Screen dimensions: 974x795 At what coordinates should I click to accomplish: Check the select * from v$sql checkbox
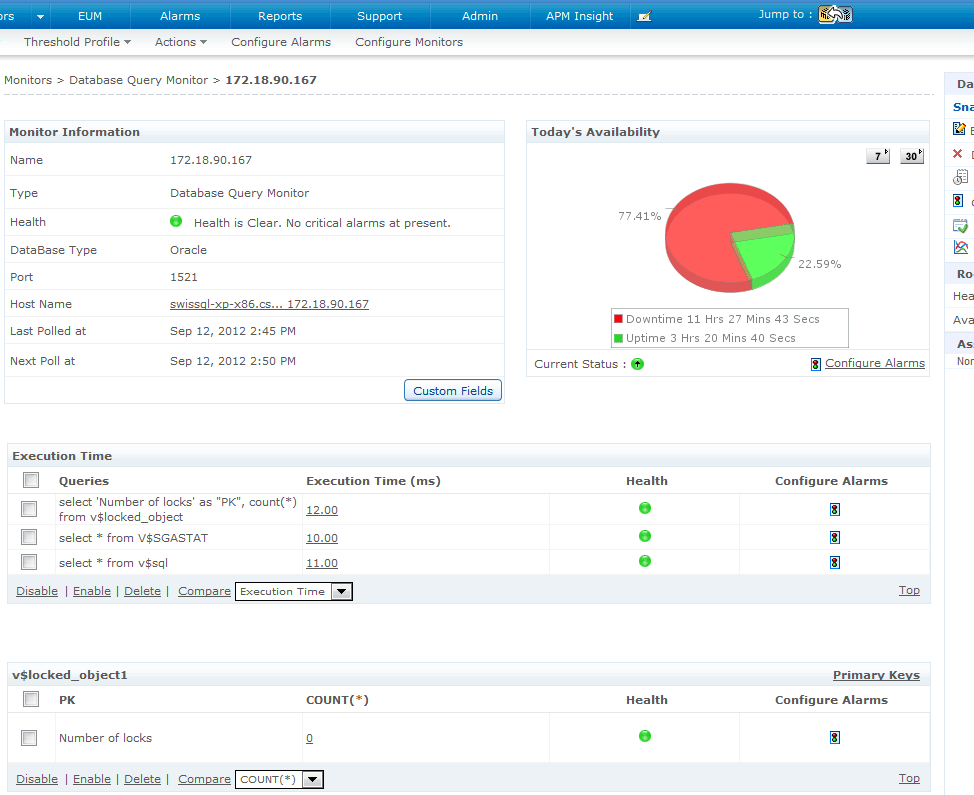(x=29, y=562)
